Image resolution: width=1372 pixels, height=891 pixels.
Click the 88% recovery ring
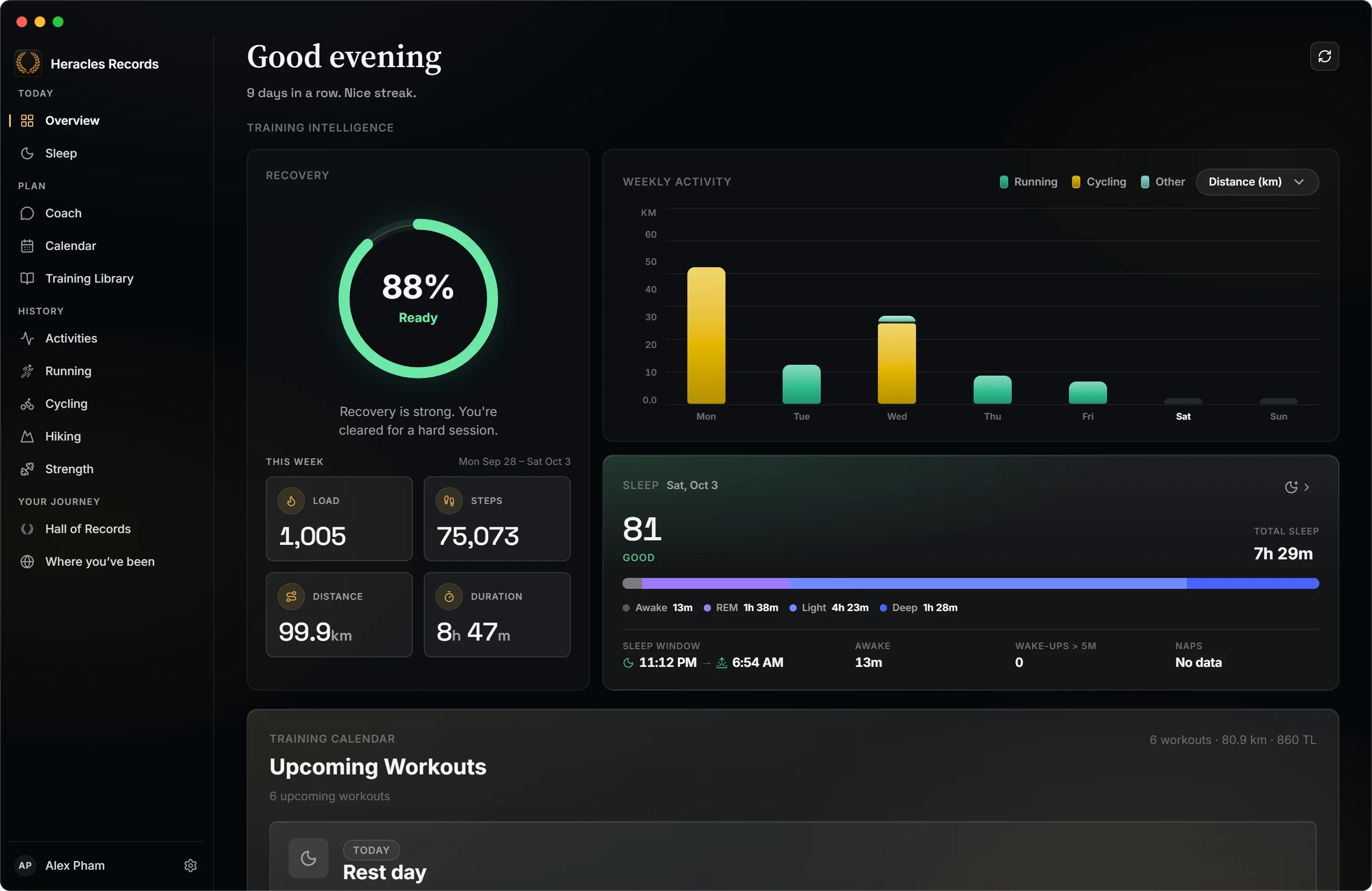click(x=418, y=298)
